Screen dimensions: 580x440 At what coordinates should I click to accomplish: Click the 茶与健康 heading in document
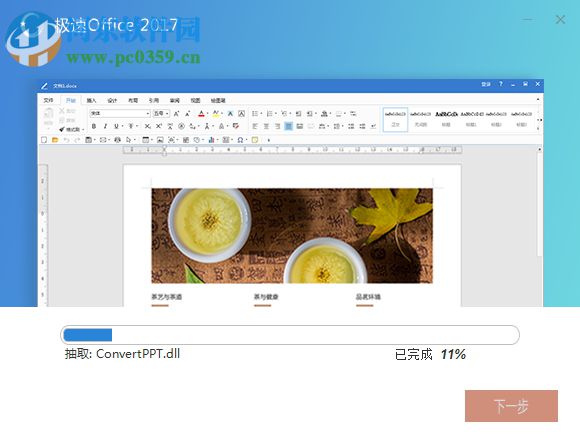click(266, 297)
